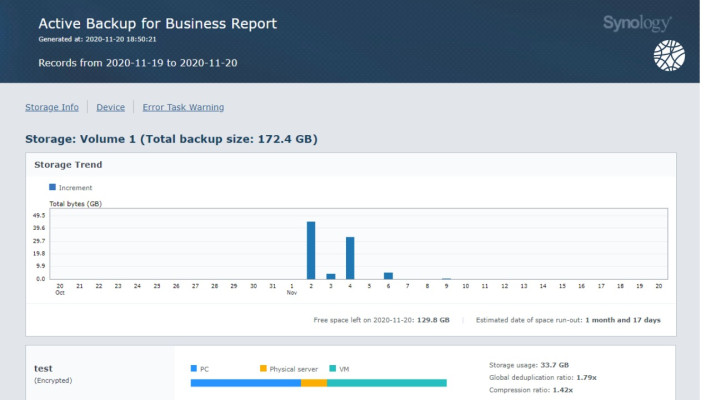Click the blue Increment legend square

tap(53, 187)
